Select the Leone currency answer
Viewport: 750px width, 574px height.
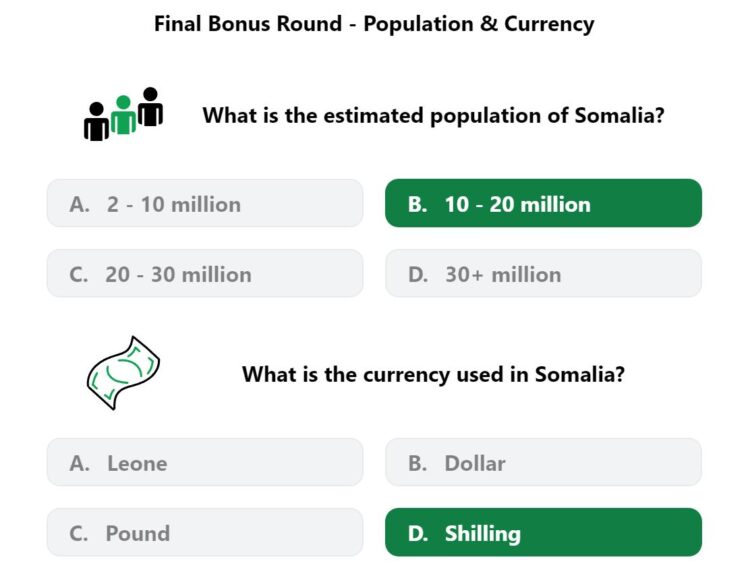pos(205,463)
